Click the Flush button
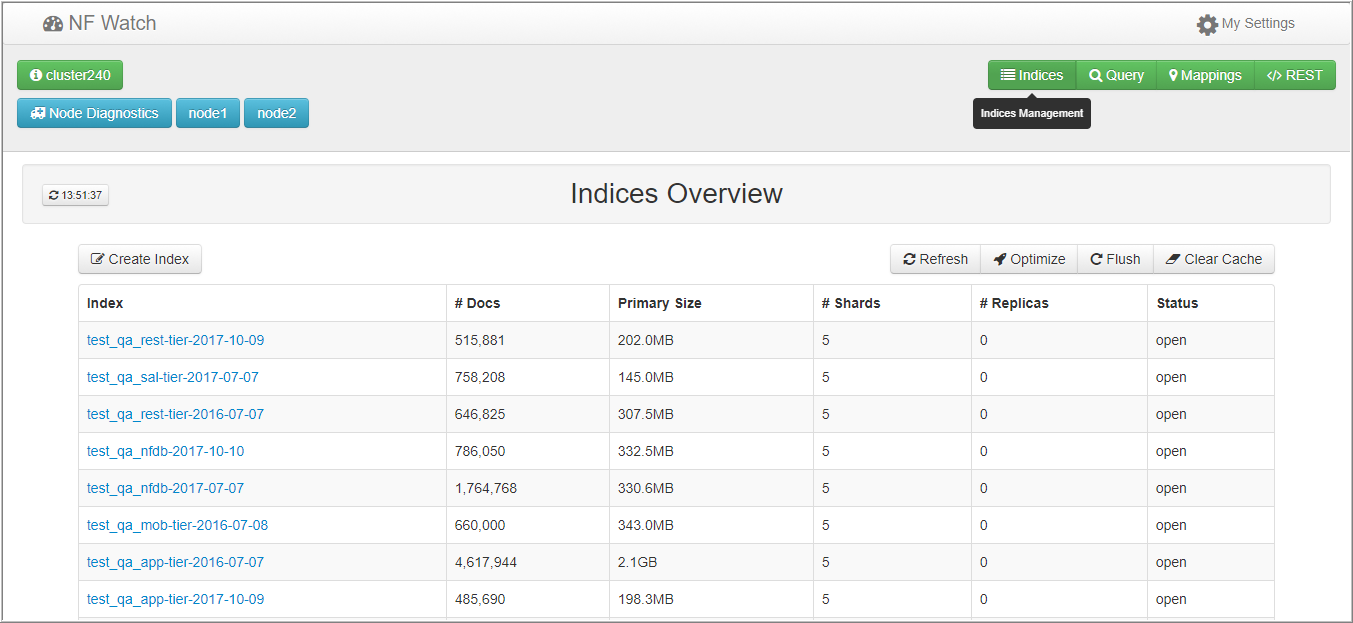Screen dimensions: 1353x623 point(1115,259)
